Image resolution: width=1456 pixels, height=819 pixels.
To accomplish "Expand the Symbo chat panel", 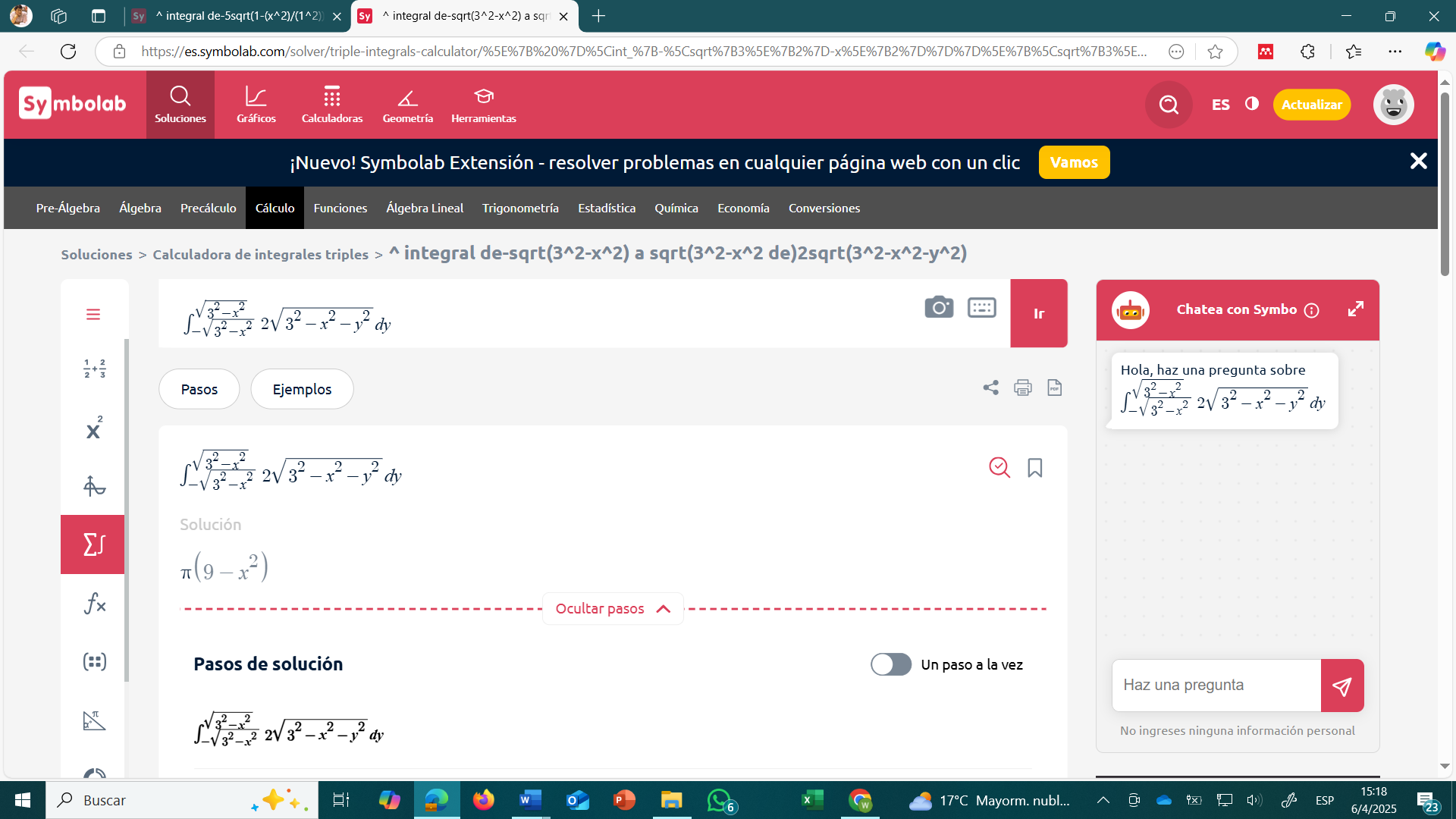I will [1356, 309].
